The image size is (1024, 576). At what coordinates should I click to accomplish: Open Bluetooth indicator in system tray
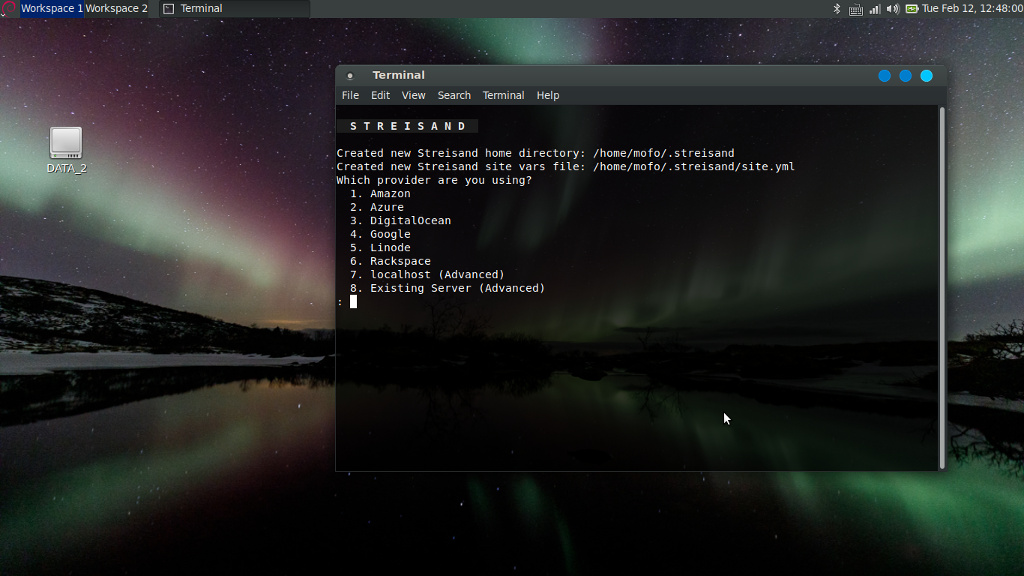click(x=837, y=8)
